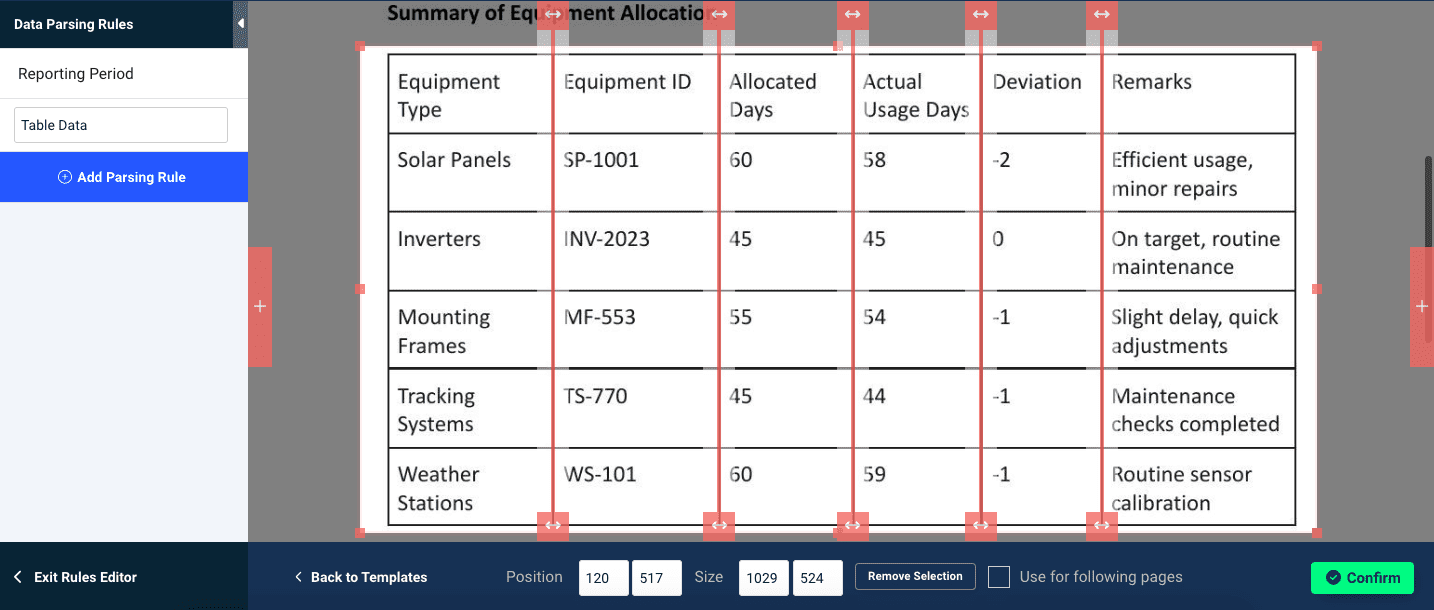Click the plus handle on the right table edge
Image resolution: width=1434 pixels, height=610 pixels.
[1421, 307]
